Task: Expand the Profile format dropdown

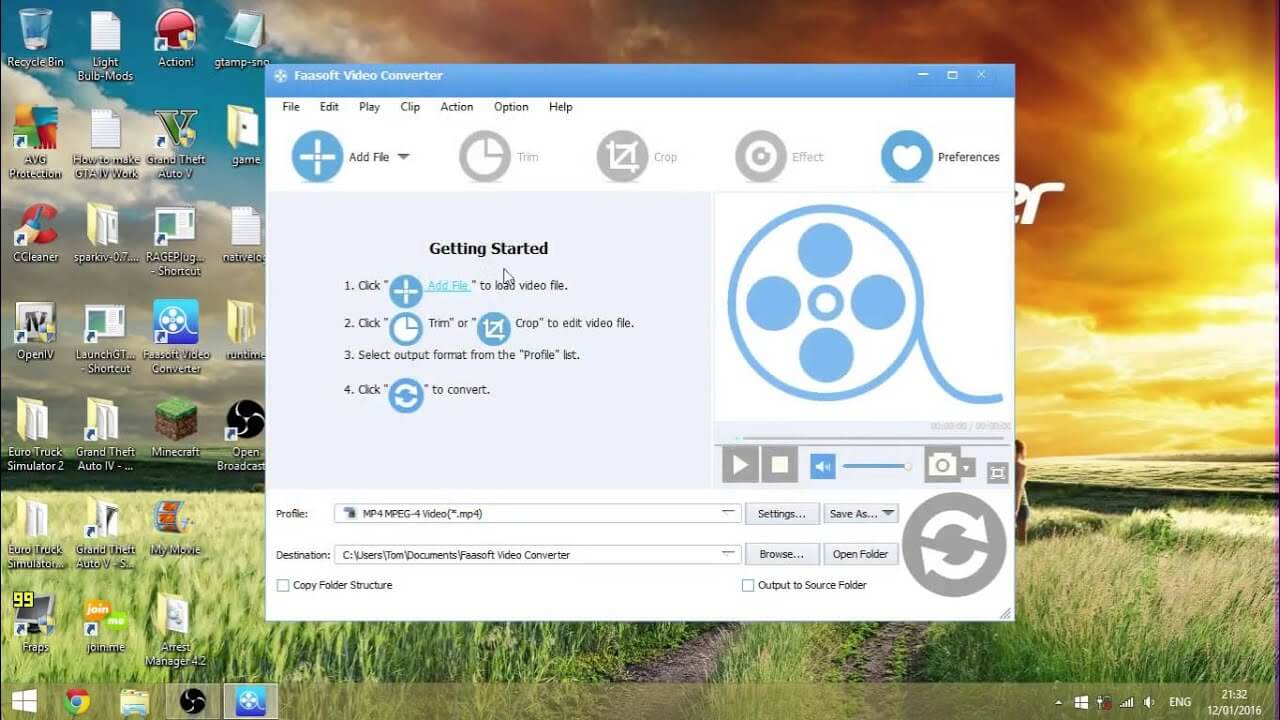Action: (x=729, y=513)
